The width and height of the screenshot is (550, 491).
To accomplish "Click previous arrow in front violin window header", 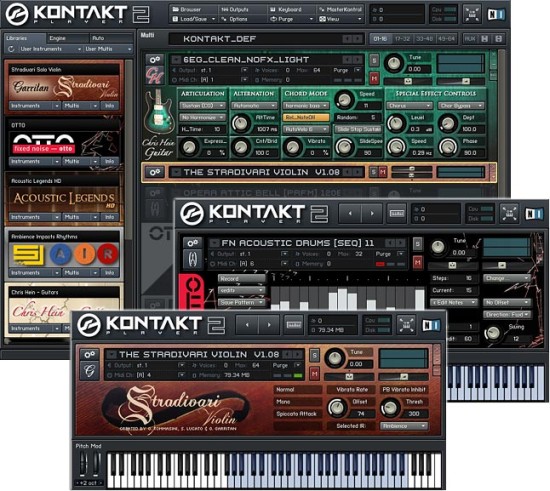I will point(247,325).
